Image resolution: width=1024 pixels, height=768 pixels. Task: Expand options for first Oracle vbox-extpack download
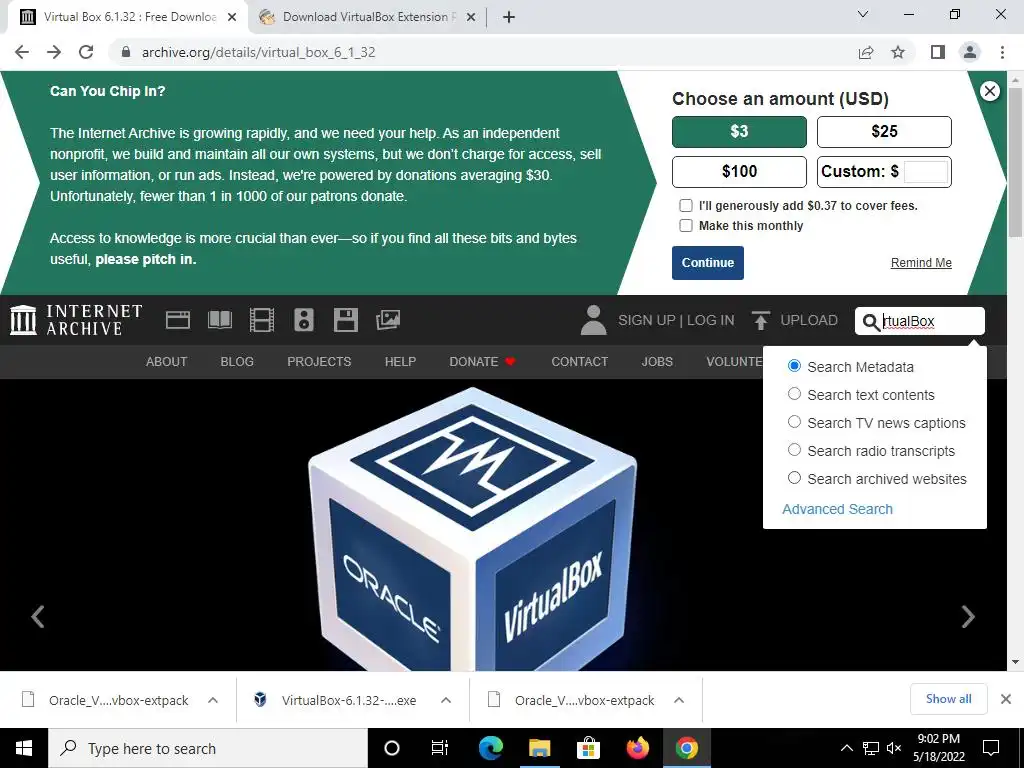(x=213, y=700)
